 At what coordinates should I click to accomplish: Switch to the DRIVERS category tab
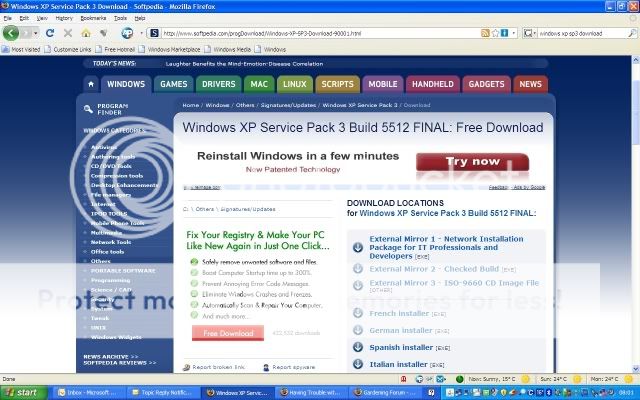tap(217, 85)
